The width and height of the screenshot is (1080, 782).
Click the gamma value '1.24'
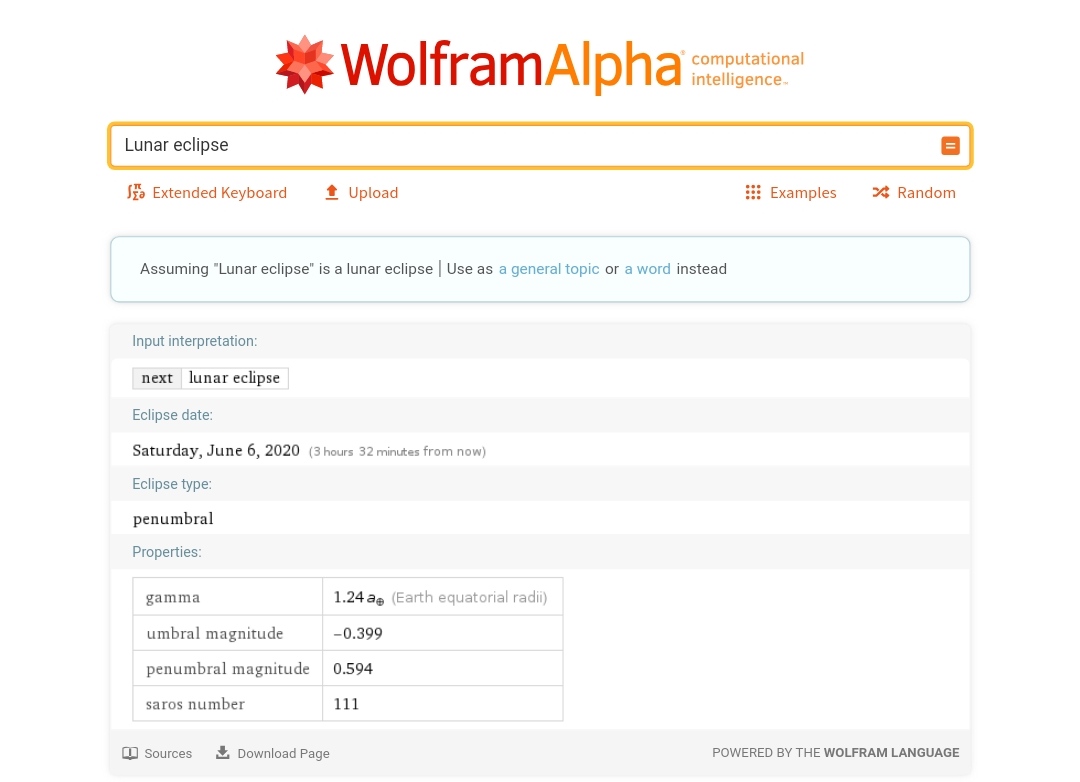(349, 597)
